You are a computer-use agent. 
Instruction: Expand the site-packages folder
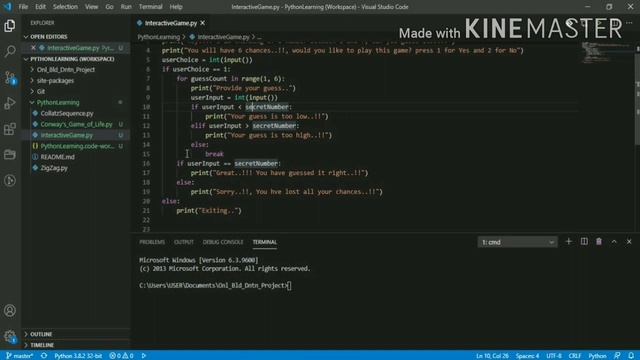tap(55, 81)
